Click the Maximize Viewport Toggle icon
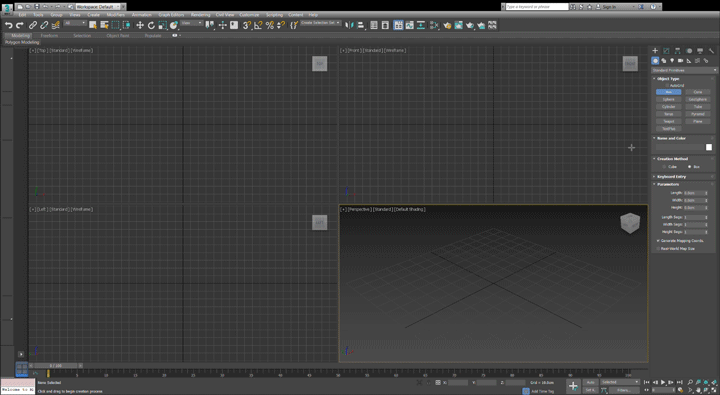This screenshot has height=395, width=720. pyautogui.click(x=714, y=390)
